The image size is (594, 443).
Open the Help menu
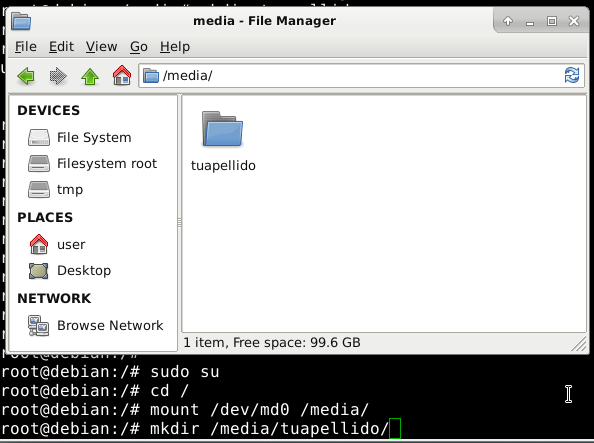(175, 47)
